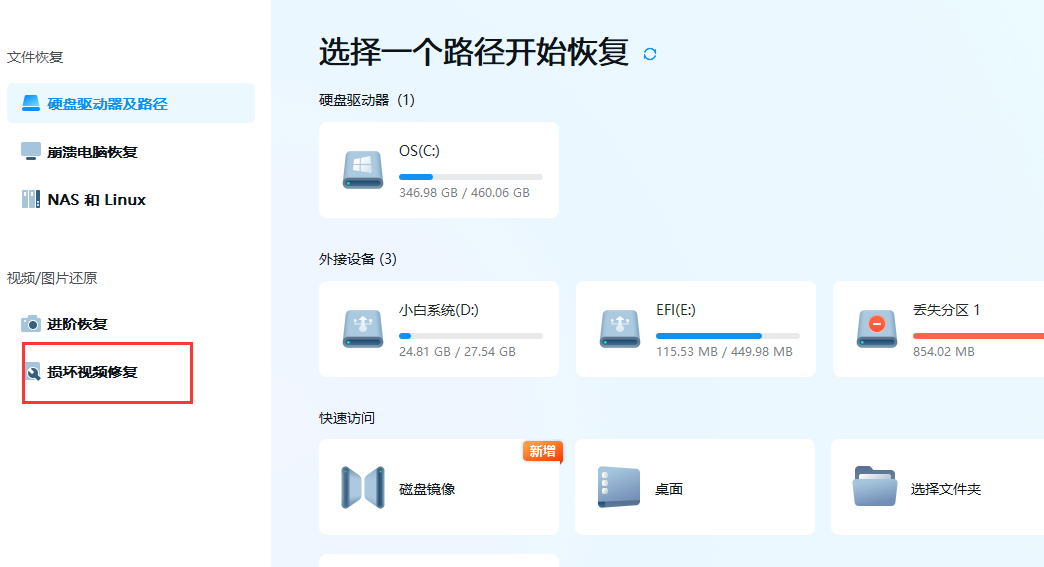Click the 115.53 MB / 449.98 MB text

(724, 351)
